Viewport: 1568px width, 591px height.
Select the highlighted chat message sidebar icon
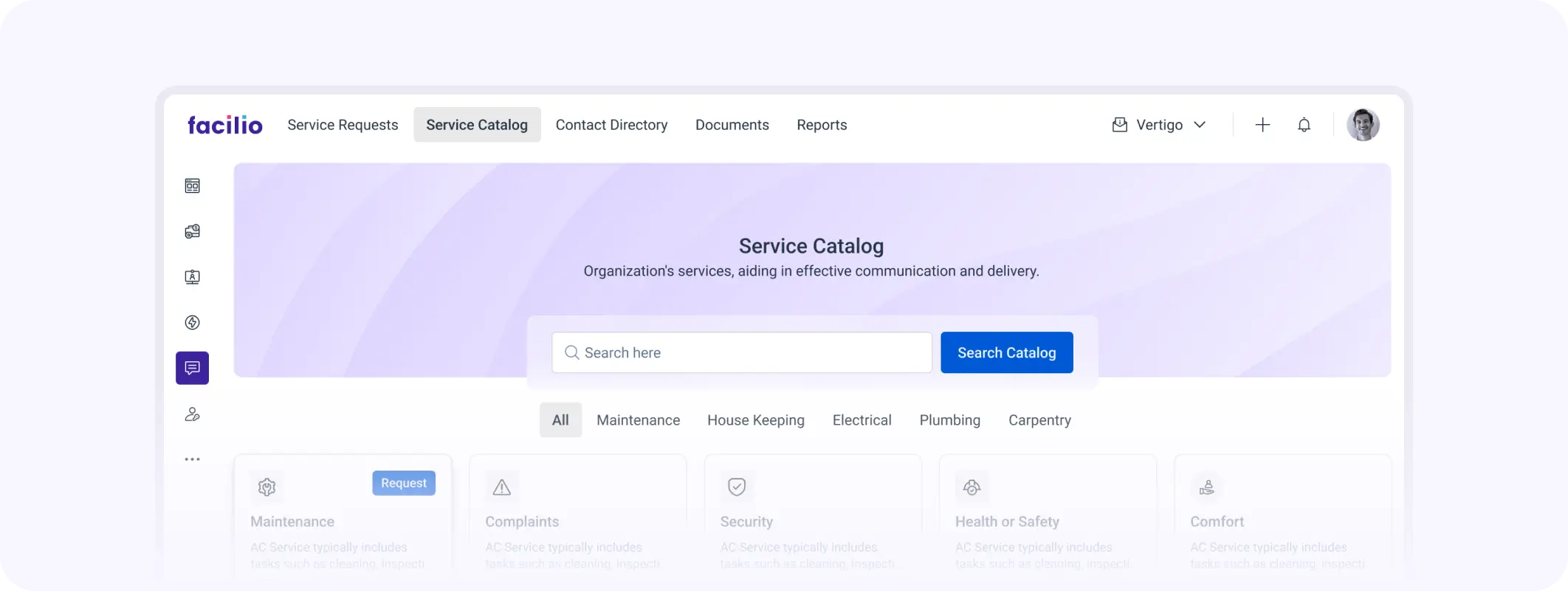click(x=192, y=368)
